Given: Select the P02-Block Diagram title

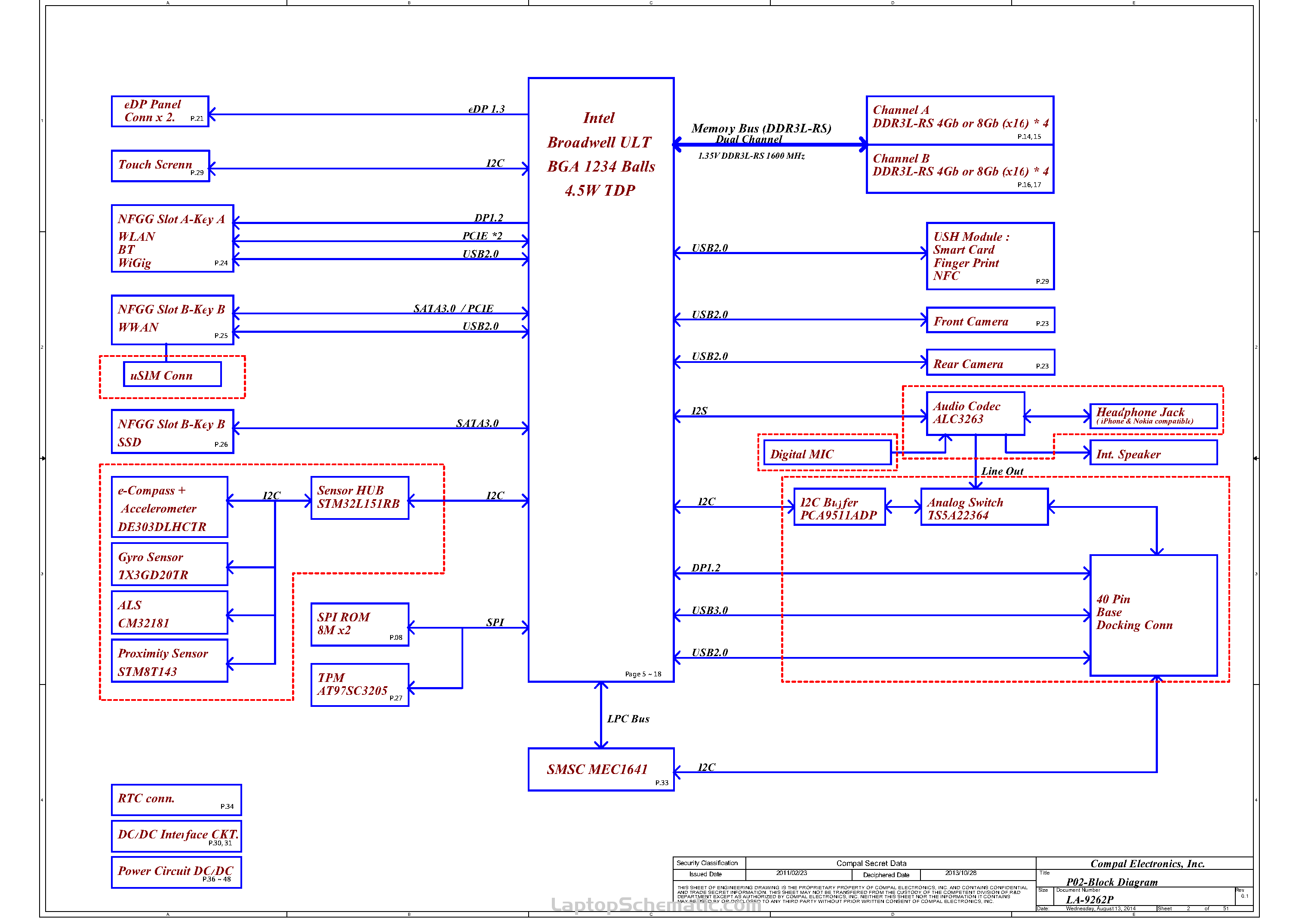Looking at the screenshot, I should tap(1112, 882).
